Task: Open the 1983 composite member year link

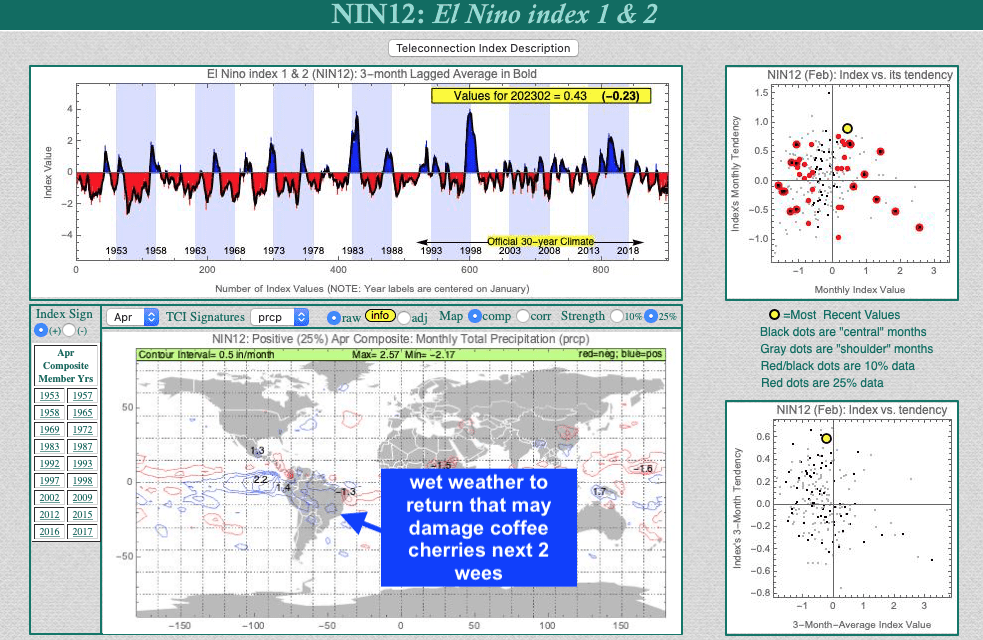Action: [x=49, y=446]
